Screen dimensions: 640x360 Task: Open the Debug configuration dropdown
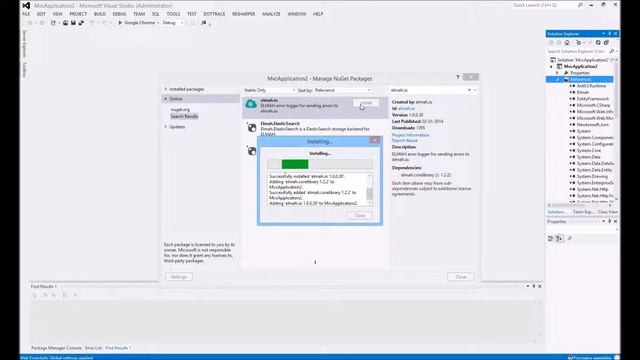click(173, 23)
